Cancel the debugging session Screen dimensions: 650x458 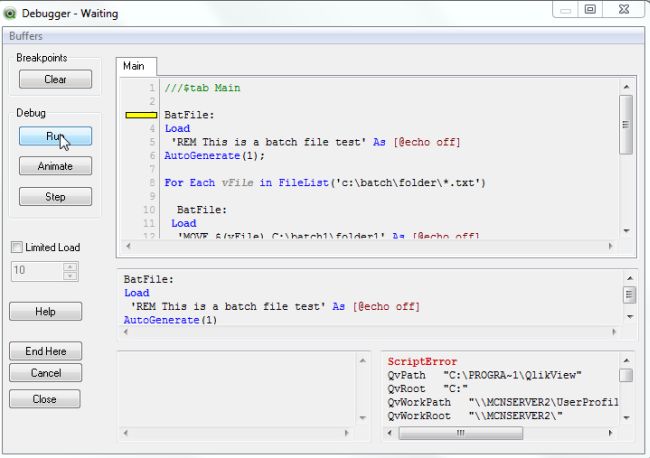(45, 373)
